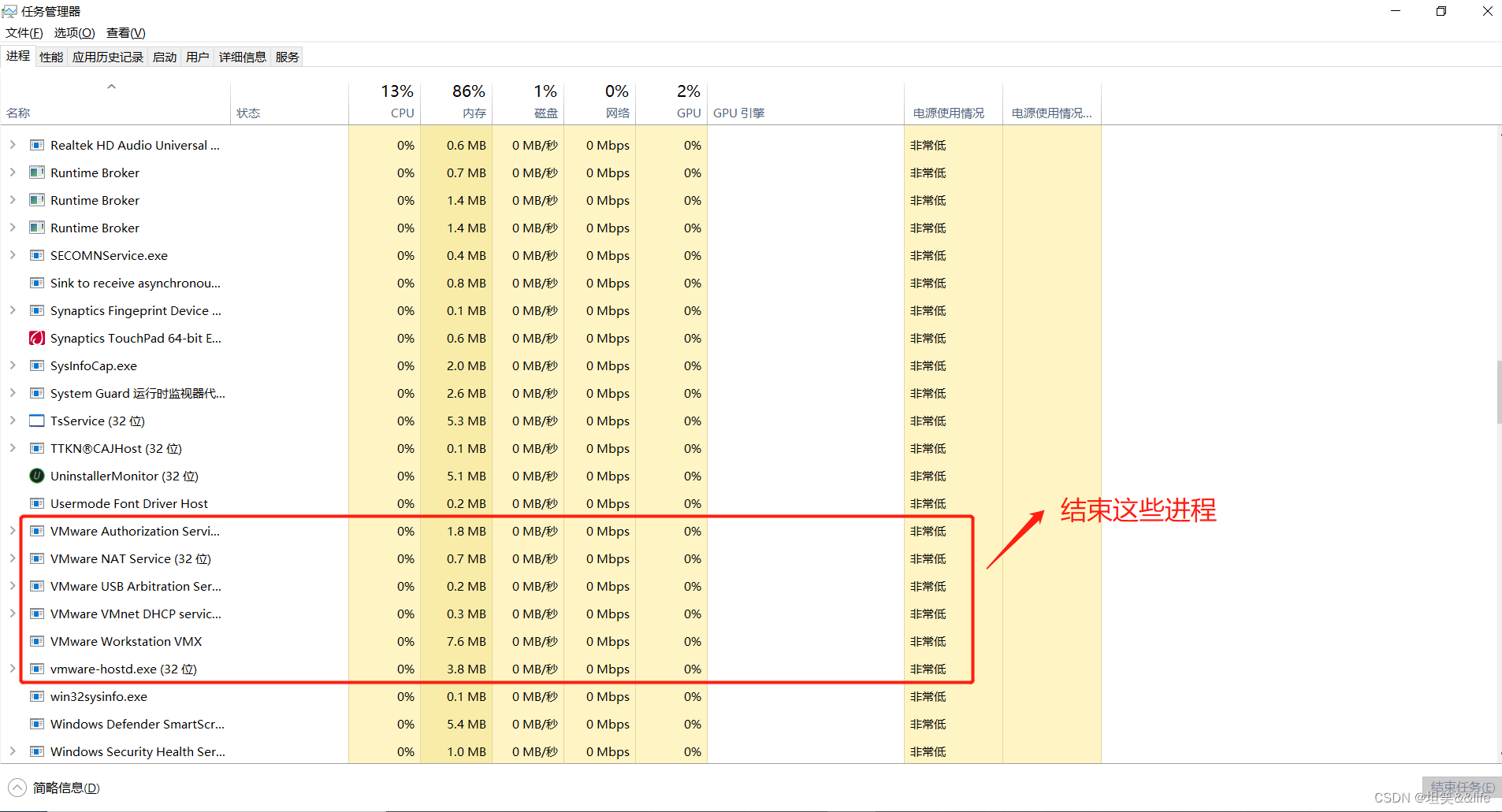Click the vertical scrollbar thumb
Viewport: 1502px width, 812px height.
tap(1499, 392)
